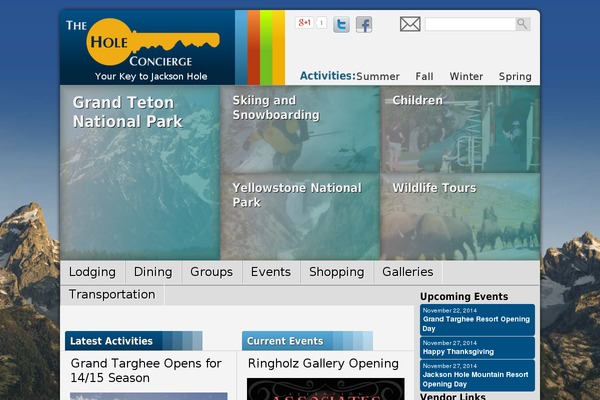This screenshot has width=600, height=400.
Task: Click the Activities: label
Action: pos(328,76)
